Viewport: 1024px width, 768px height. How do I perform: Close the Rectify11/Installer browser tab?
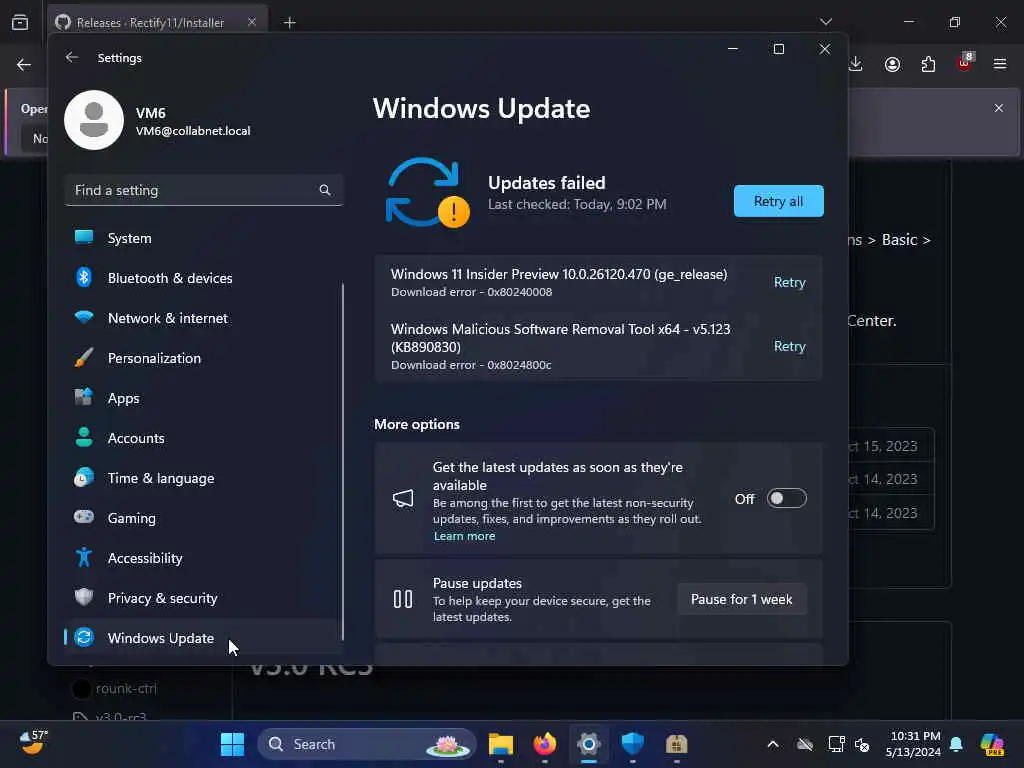[x=252, y=22]
